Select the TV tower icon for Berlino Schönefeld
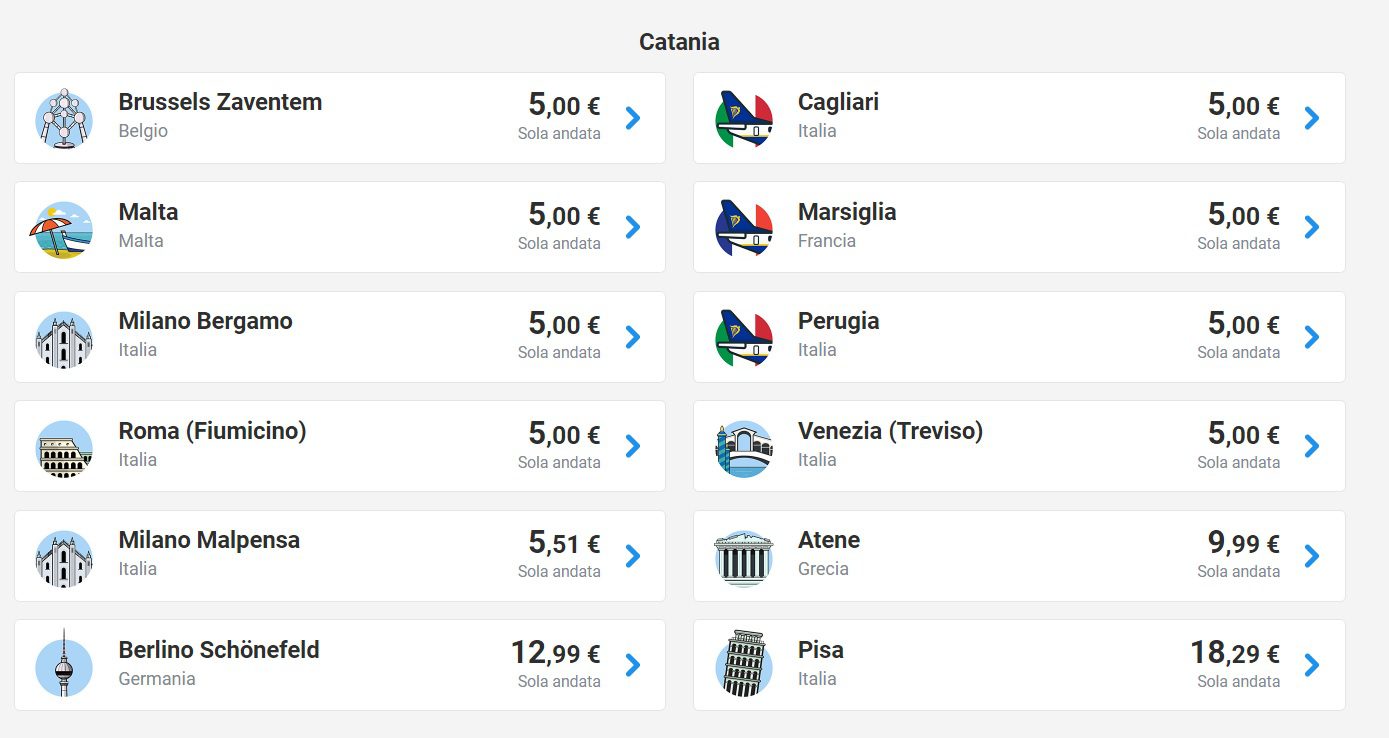 63,665
